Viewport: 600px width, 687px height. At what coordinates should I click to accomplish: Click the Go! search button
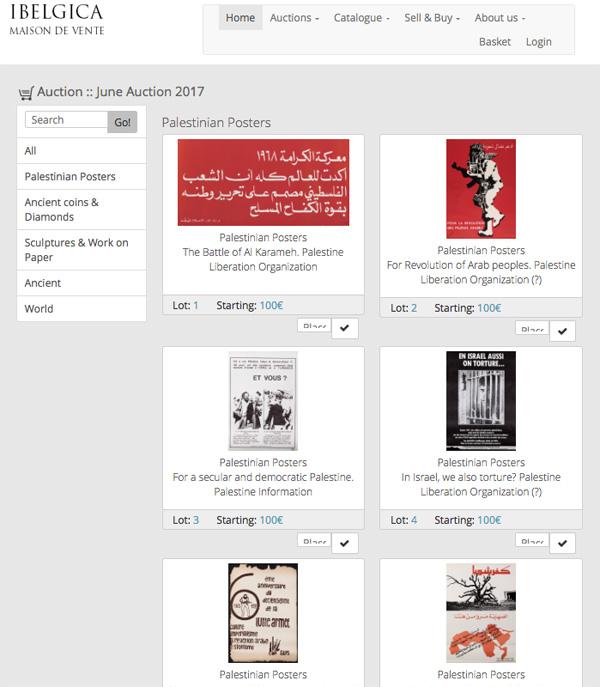pyautogui.click(x=122, y=122)
